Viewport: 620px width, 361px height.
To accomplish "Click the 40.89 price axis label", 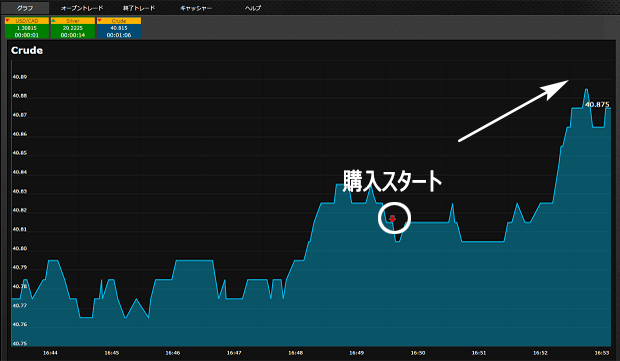I will [x=20, y=77].
